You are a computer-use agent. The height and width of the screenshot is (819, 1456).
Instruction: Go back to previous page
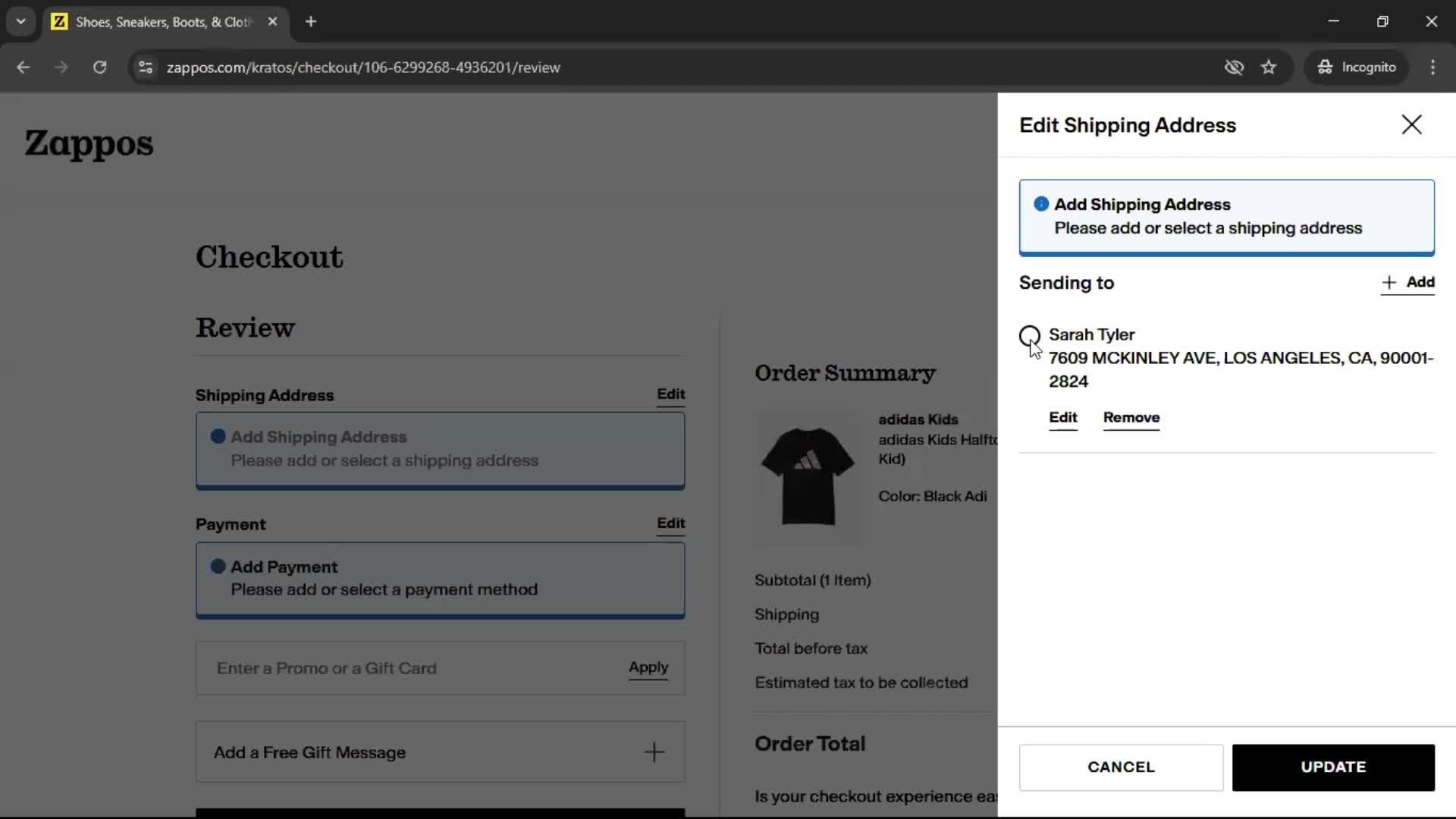coord(24,67)
